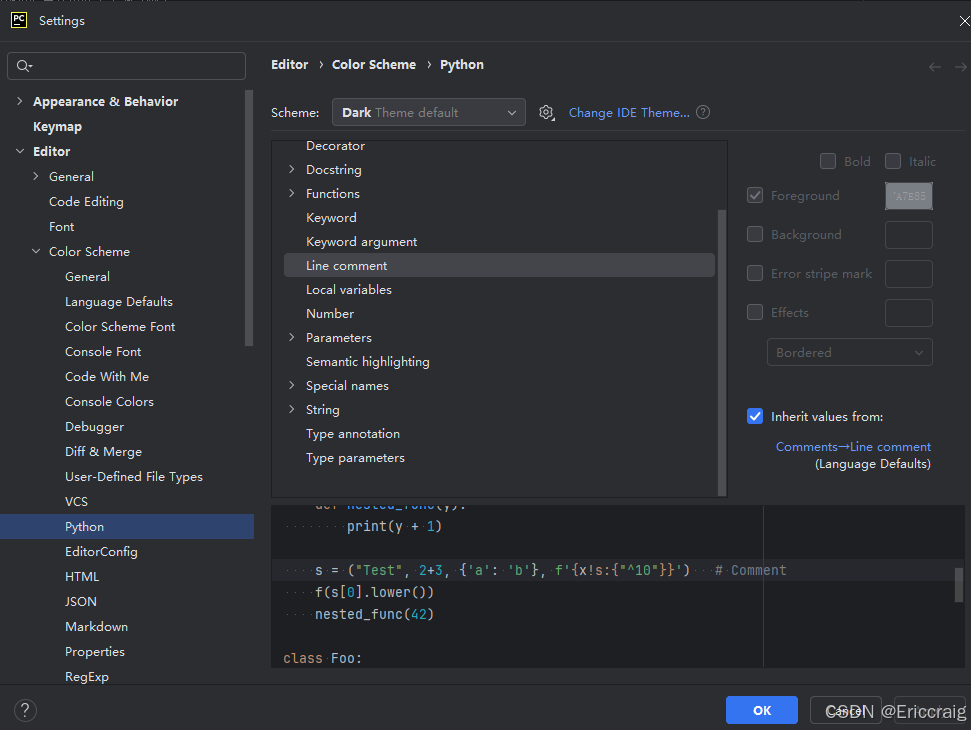The height and width of the screenshot is (730, 971).
Task: Follow the Comments→Line comment link
Action: [x=853, y=446]
